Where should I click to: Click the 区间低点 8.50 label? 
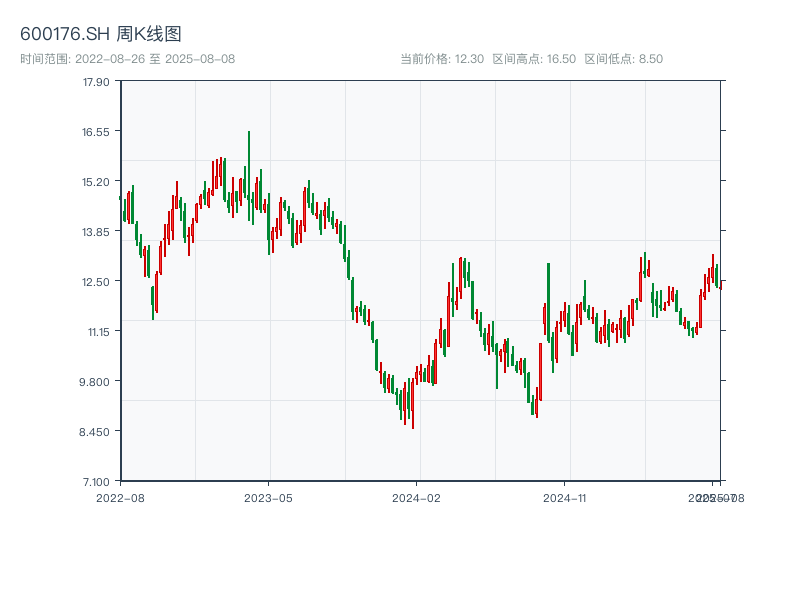click(624, 59)
